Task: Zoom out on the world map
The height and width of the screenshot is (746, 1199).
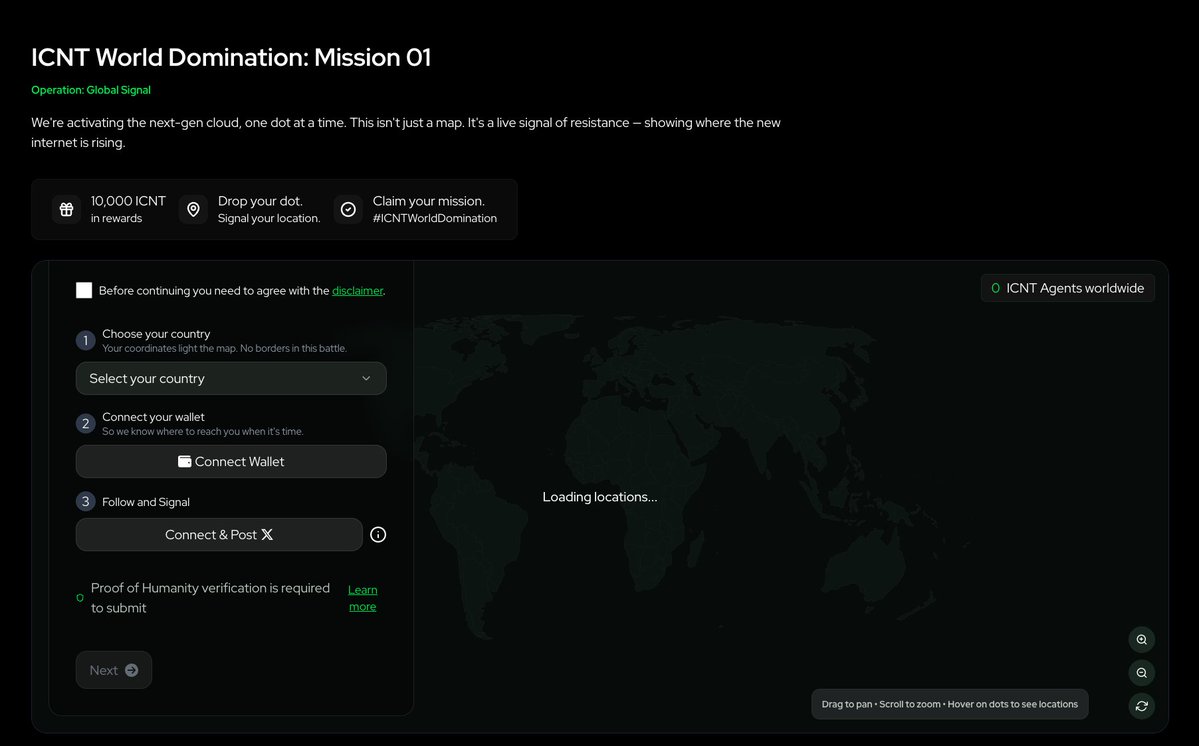Action: [1142, 673]
